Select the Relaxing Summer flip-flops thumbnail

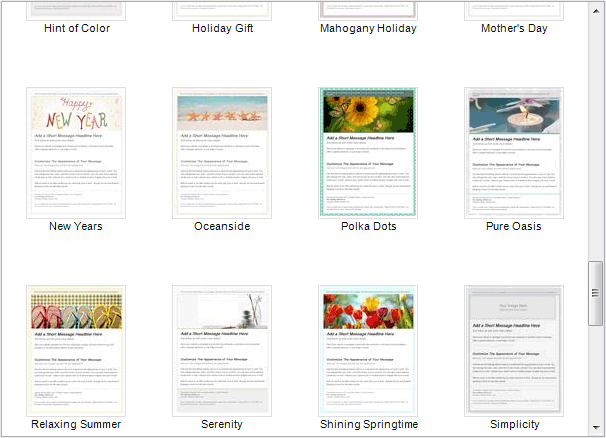coord(76,350)
